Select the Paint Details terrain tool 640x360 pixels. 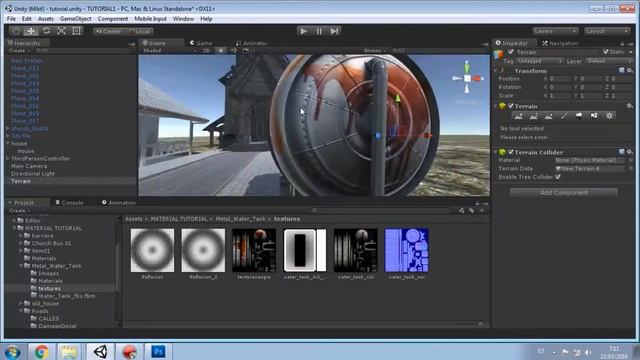coord(594,116)
